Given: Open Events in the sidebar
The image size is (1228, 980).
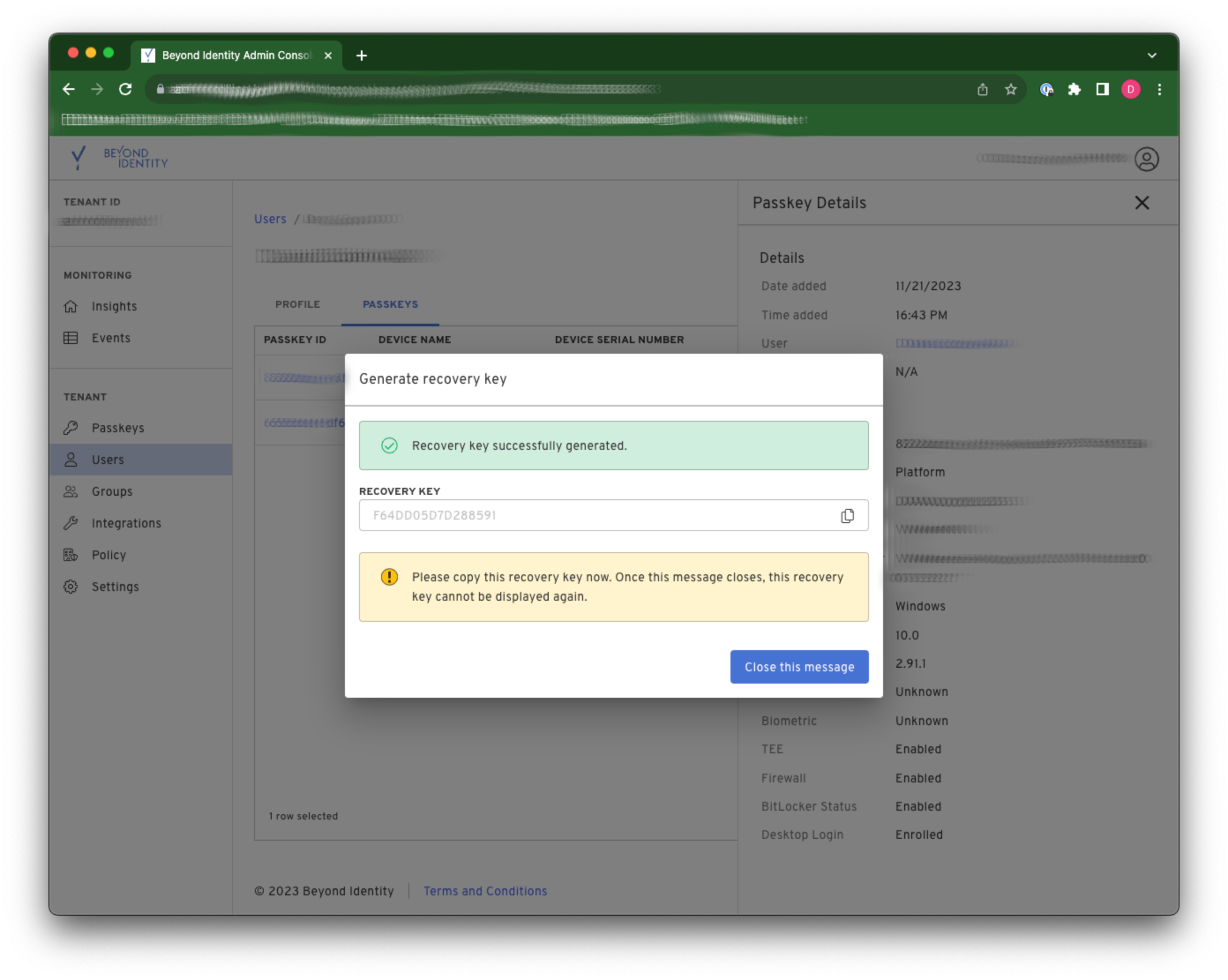Looking at the screenshot, I should click(x=111, y=338).
